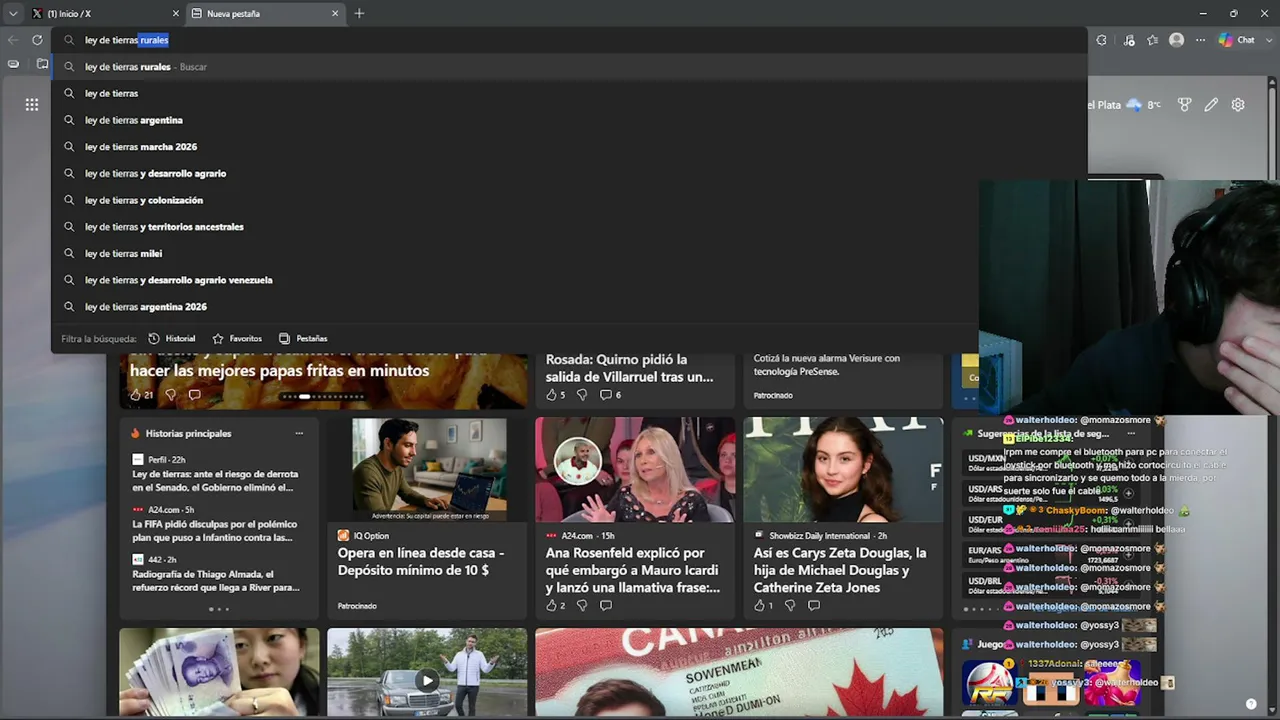
Task: Pick 'ley de tierras y desarrollo agrario venezuela'
Action: (515, 280)
